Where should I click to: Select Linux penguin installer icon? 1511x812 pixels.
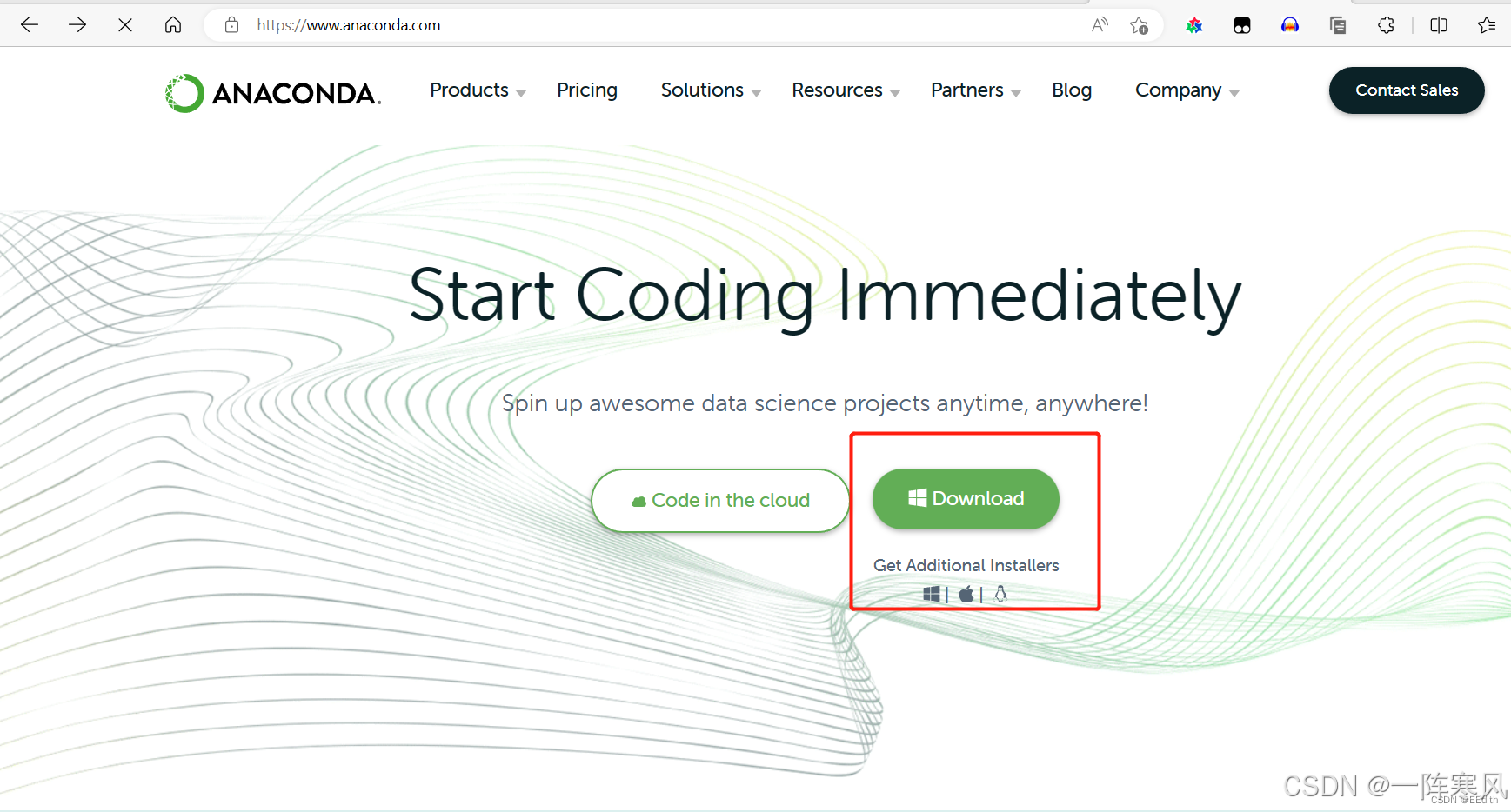1000,594
